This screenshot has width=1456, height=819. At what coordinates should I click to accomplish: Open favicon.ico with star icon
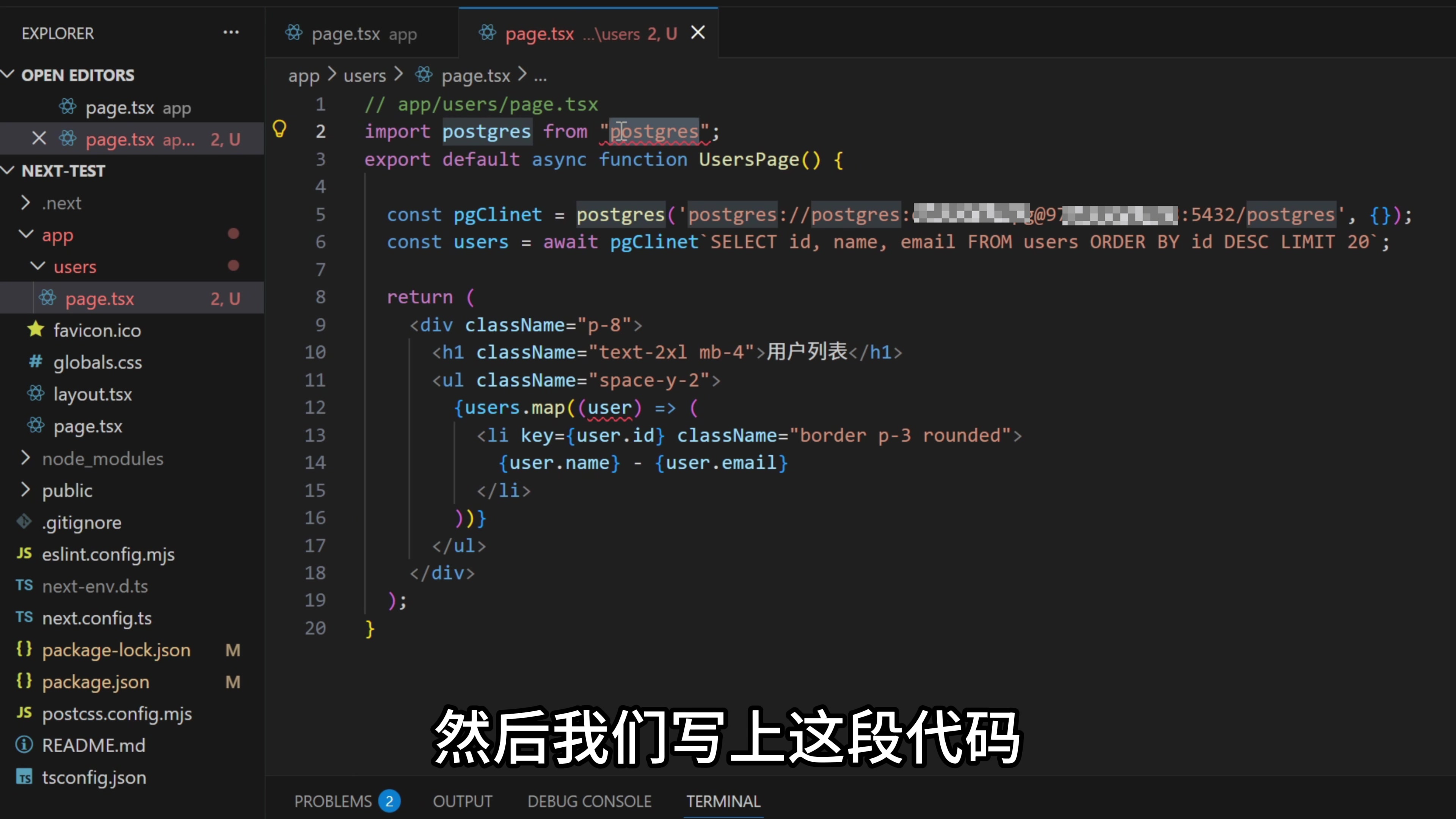97,331
